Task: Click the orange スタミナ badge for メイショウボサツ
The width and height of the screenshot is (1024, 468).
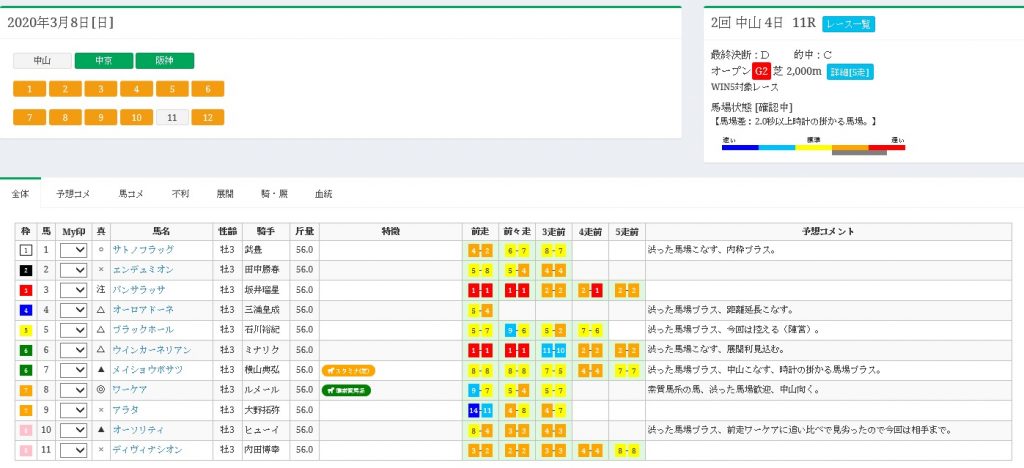Action: (348, 370)
